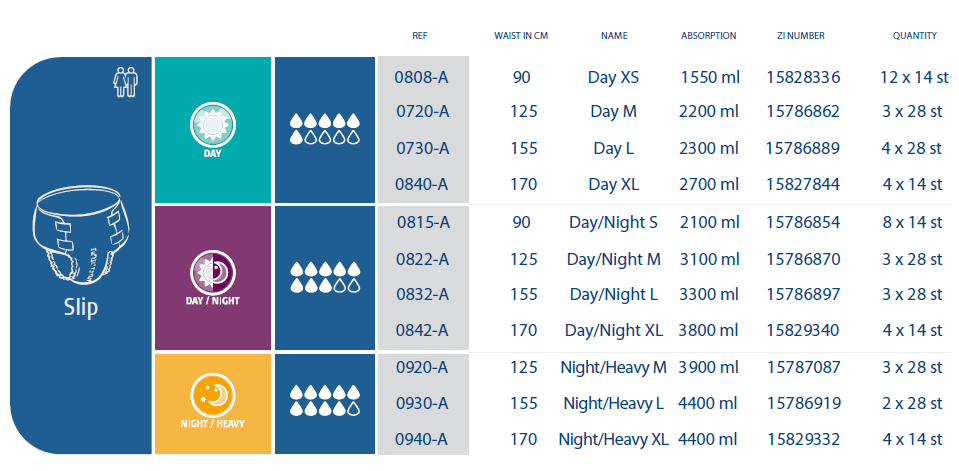Select reference code 0840-A

[x=423, y=184]
